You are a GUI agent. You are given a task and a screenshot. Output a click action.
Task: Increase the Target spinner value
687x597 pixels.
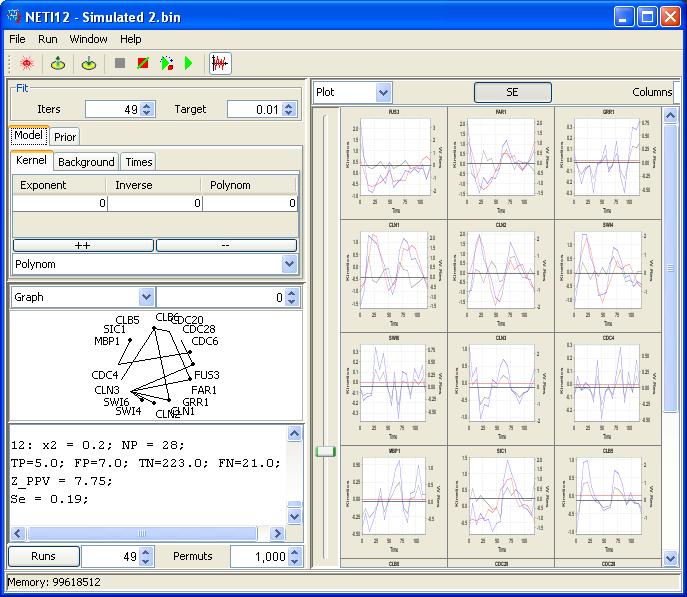[289, 106]
